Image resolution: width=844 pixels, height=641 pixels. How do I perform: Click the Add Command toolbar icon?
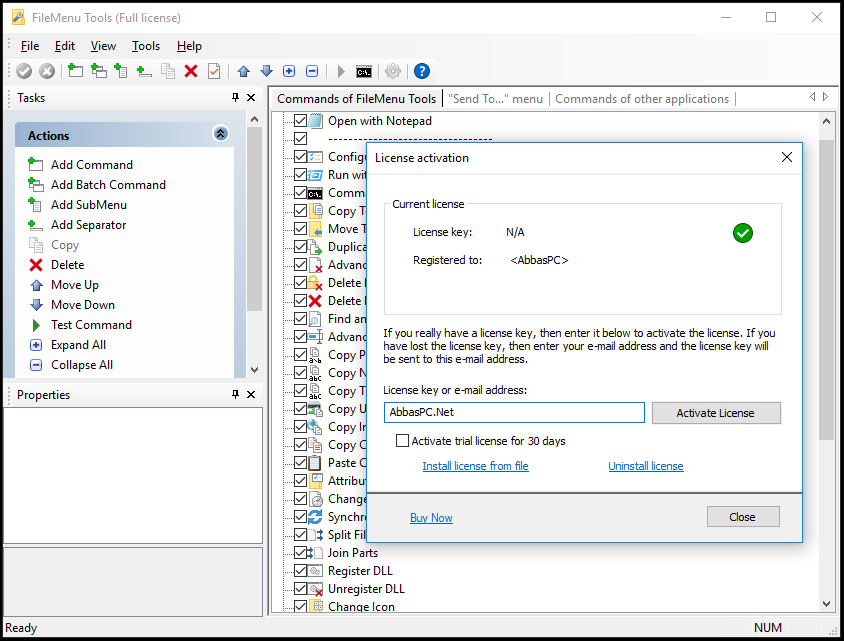pyautogui.click(x=75, y=71)
